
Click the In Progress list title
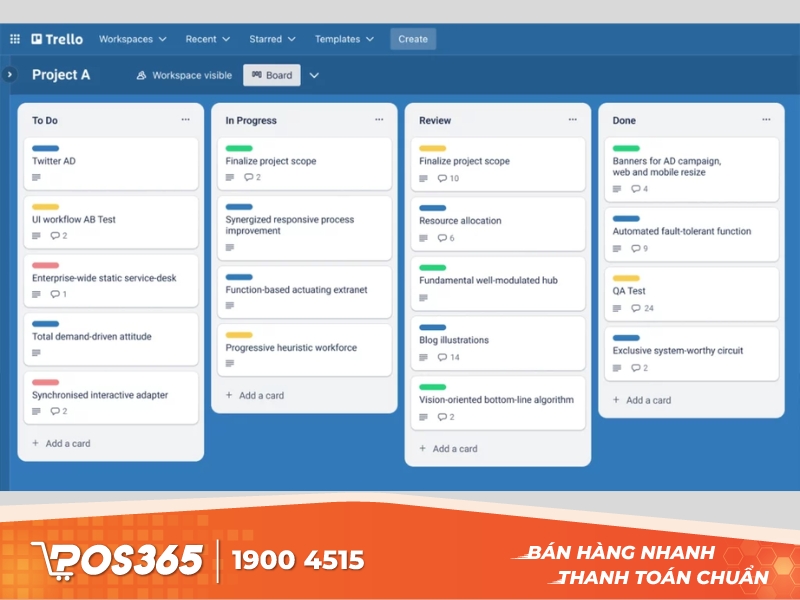(x=251, y=120)
